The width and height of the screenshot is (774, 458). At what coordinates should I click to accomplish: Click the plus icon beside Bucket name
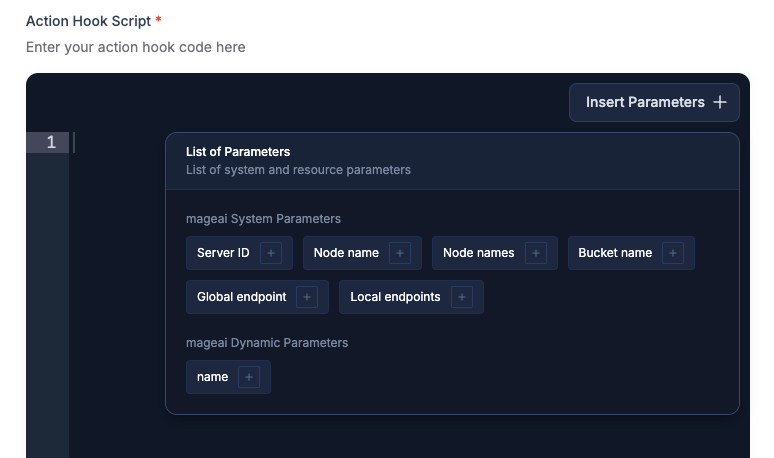click(x=673, y=253)
